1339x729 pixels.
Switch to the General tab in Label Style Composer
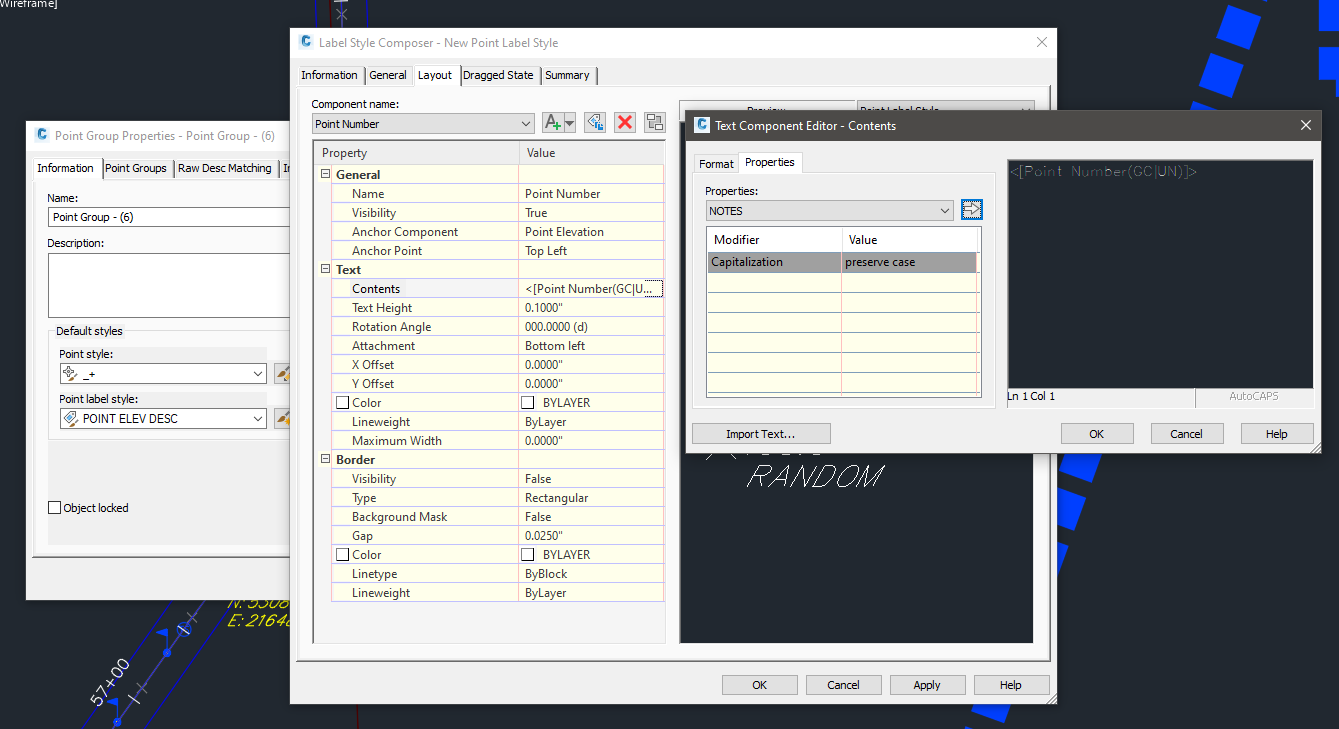[x=388, y=75]
